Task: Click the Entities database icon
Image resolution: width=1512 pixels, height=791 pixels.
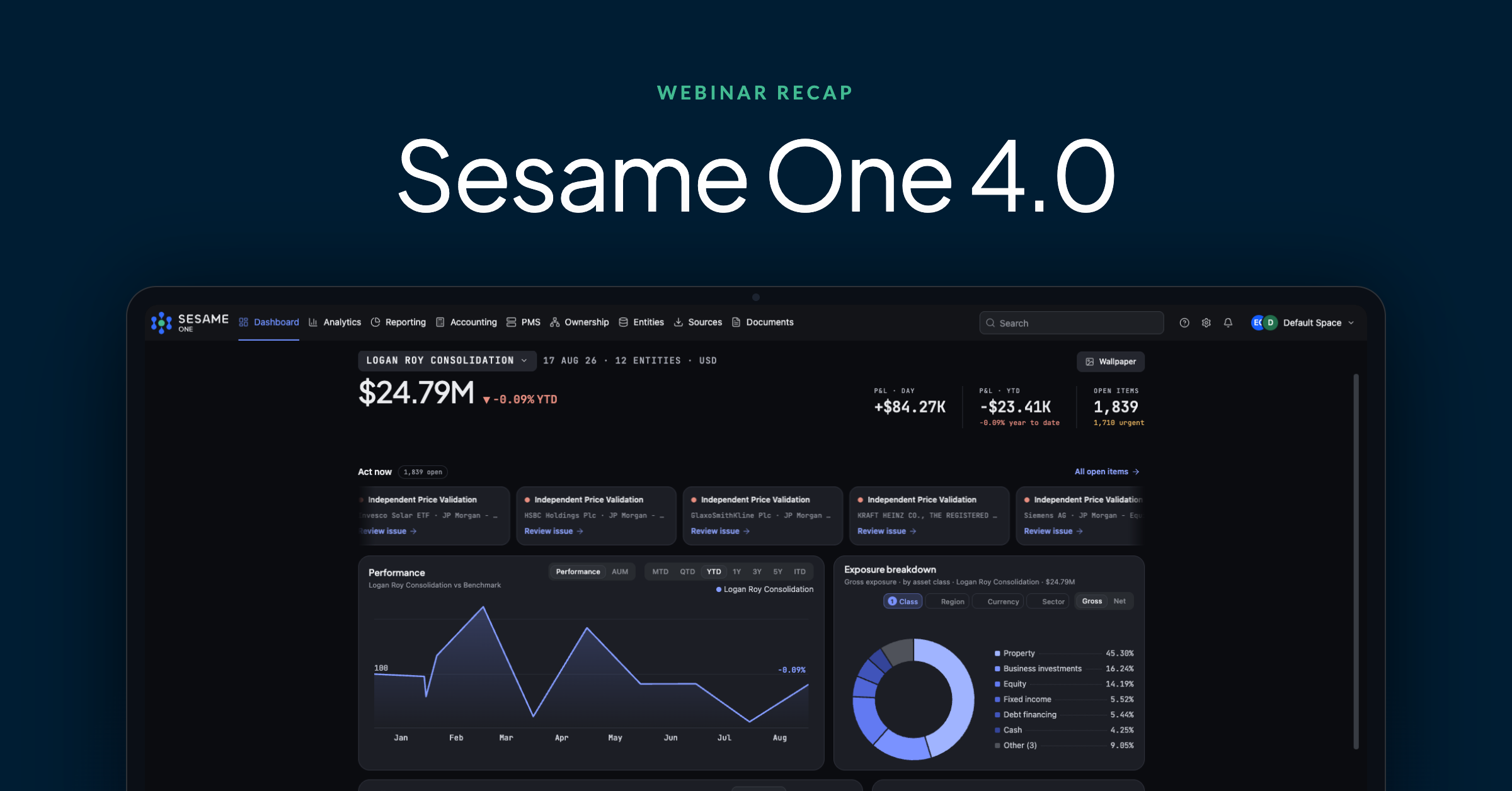Action: click(x=623, y=322)
